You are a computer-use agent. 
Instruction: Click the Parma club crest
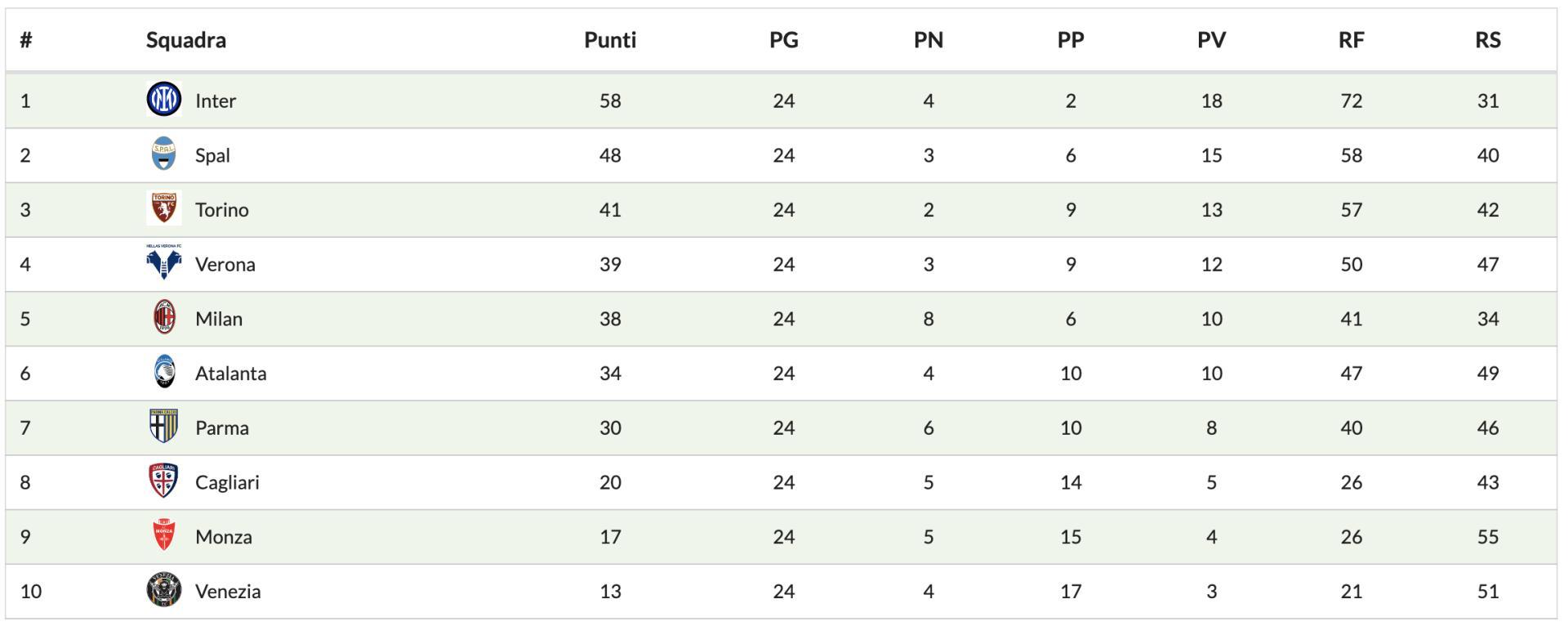tap(163, 427)
